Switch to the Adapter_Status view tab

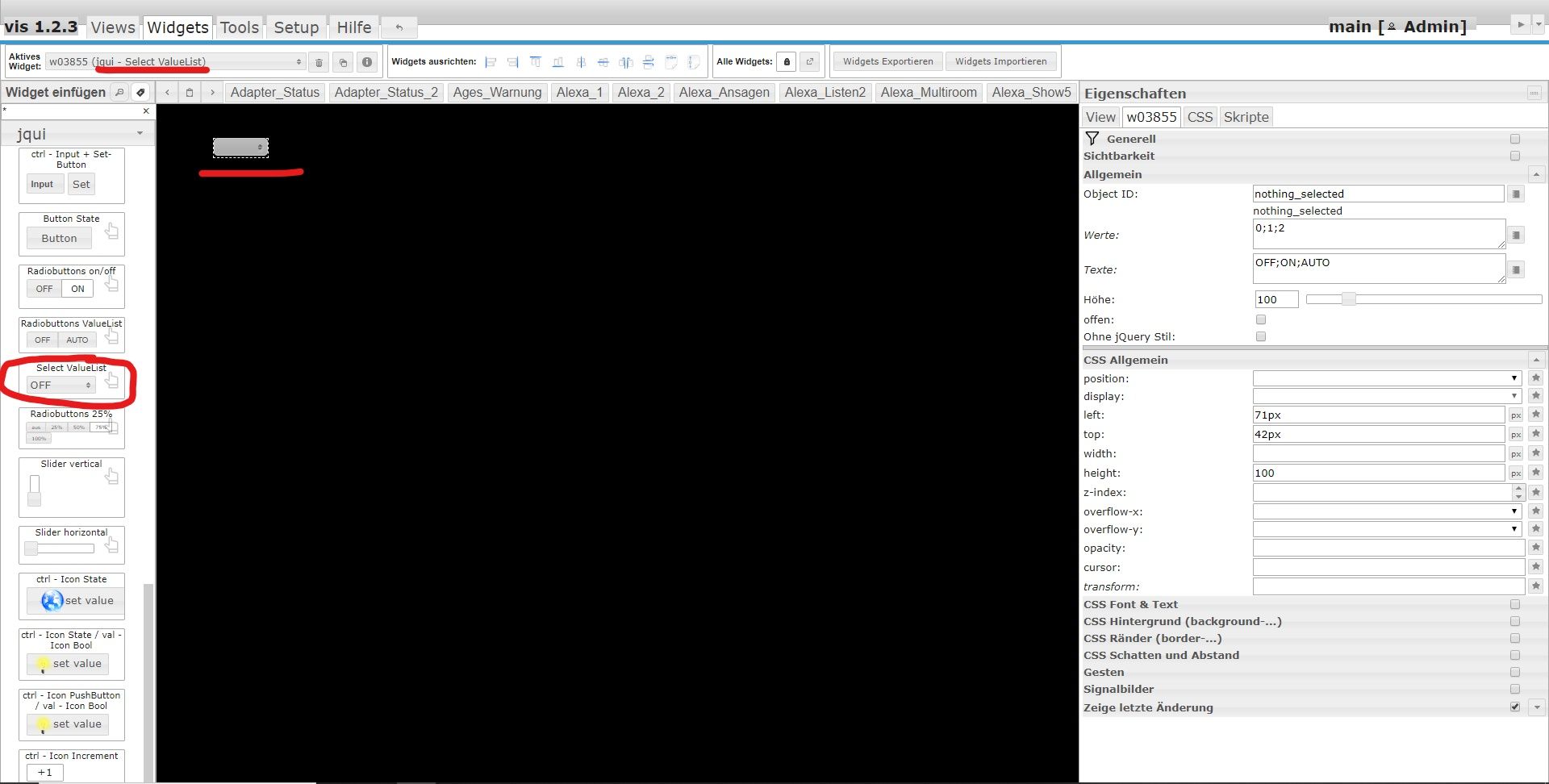pos(275,93)
